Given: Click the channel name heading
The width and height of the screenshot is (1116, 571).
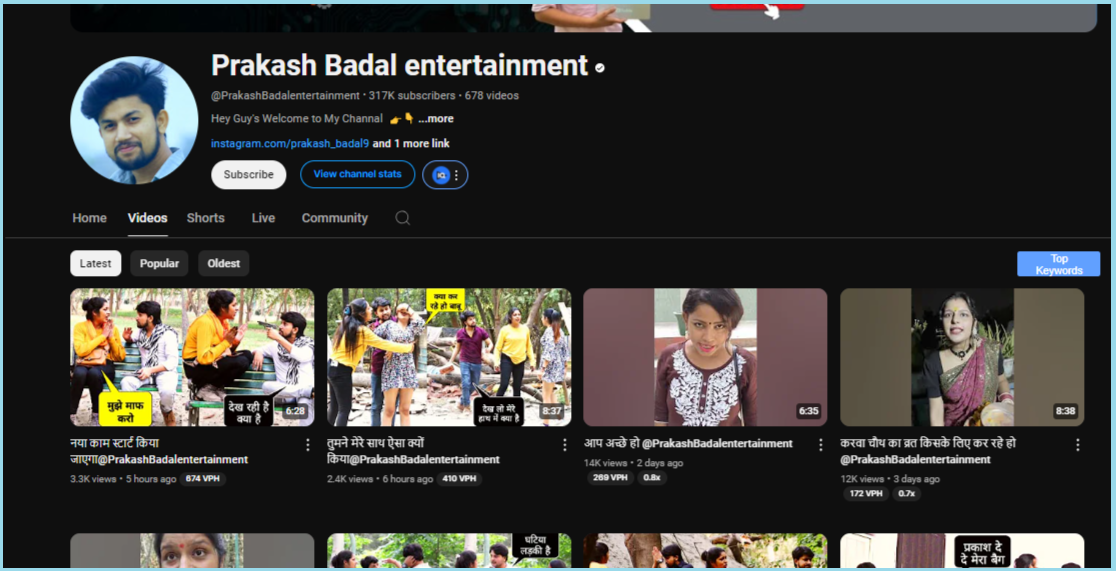Looking at the screenshot, I should pos(399,66).
